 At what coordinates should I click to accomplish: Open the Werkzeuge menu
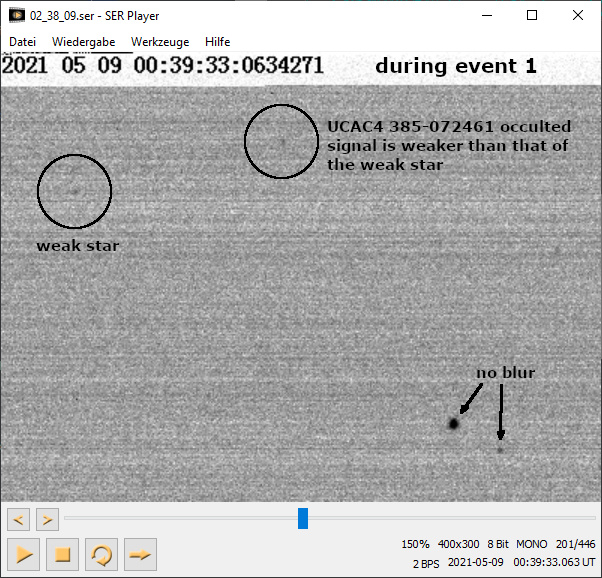(160, 42)
